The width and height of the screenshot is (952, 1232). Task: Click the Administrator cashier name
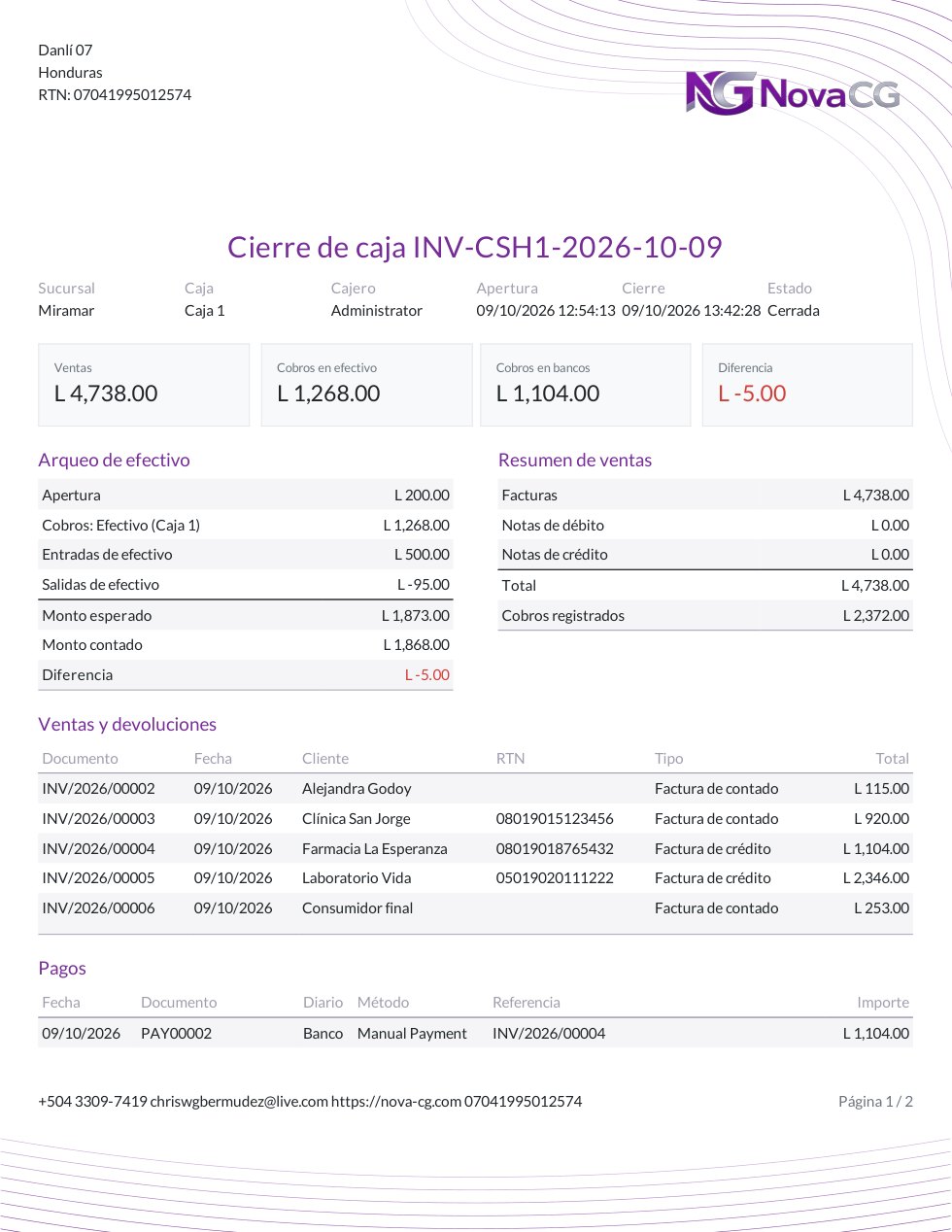[x=377, y=311]
